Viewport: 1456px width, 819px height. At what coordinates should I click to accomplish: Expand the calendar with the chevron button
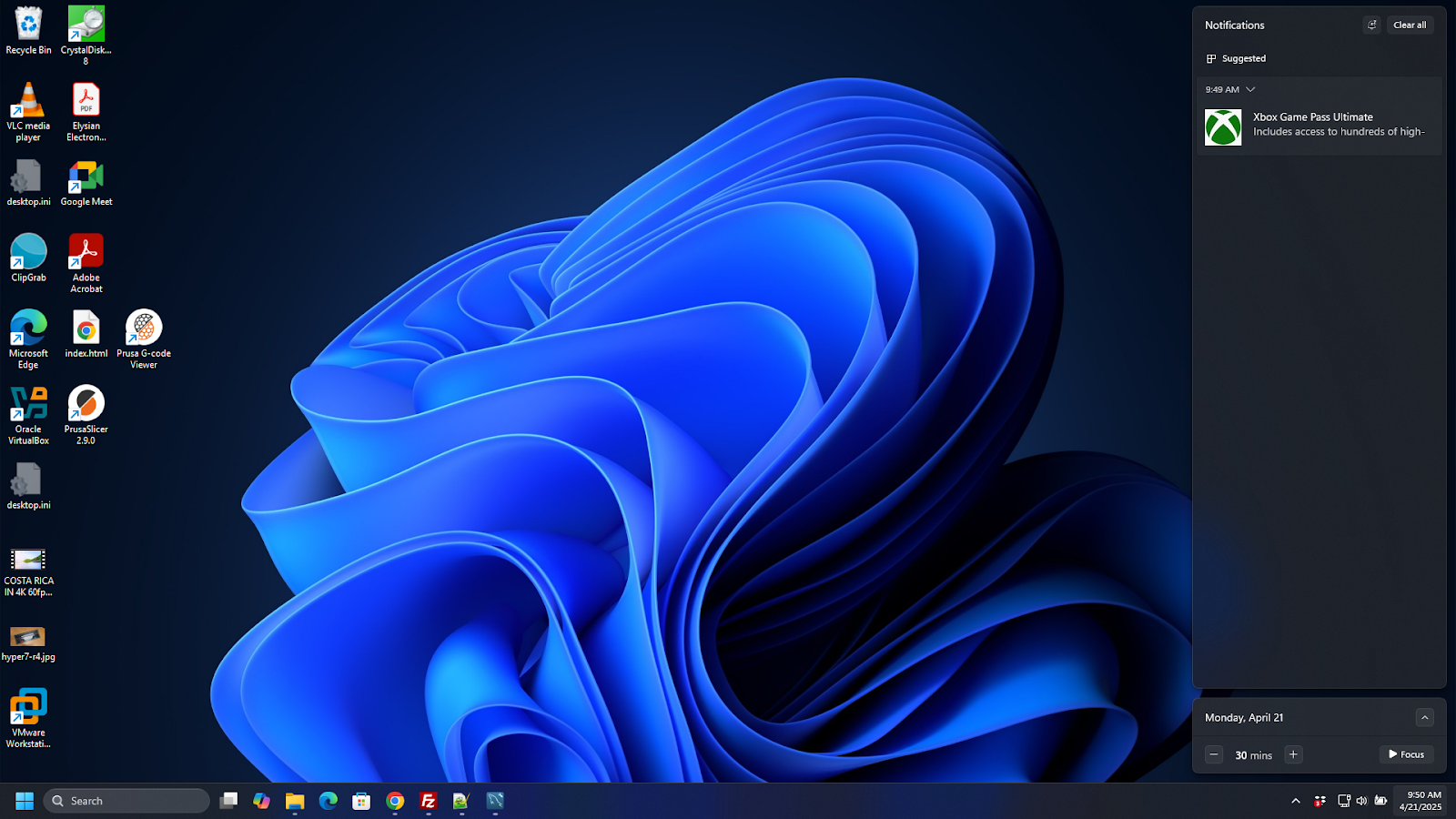point(1425,718)
